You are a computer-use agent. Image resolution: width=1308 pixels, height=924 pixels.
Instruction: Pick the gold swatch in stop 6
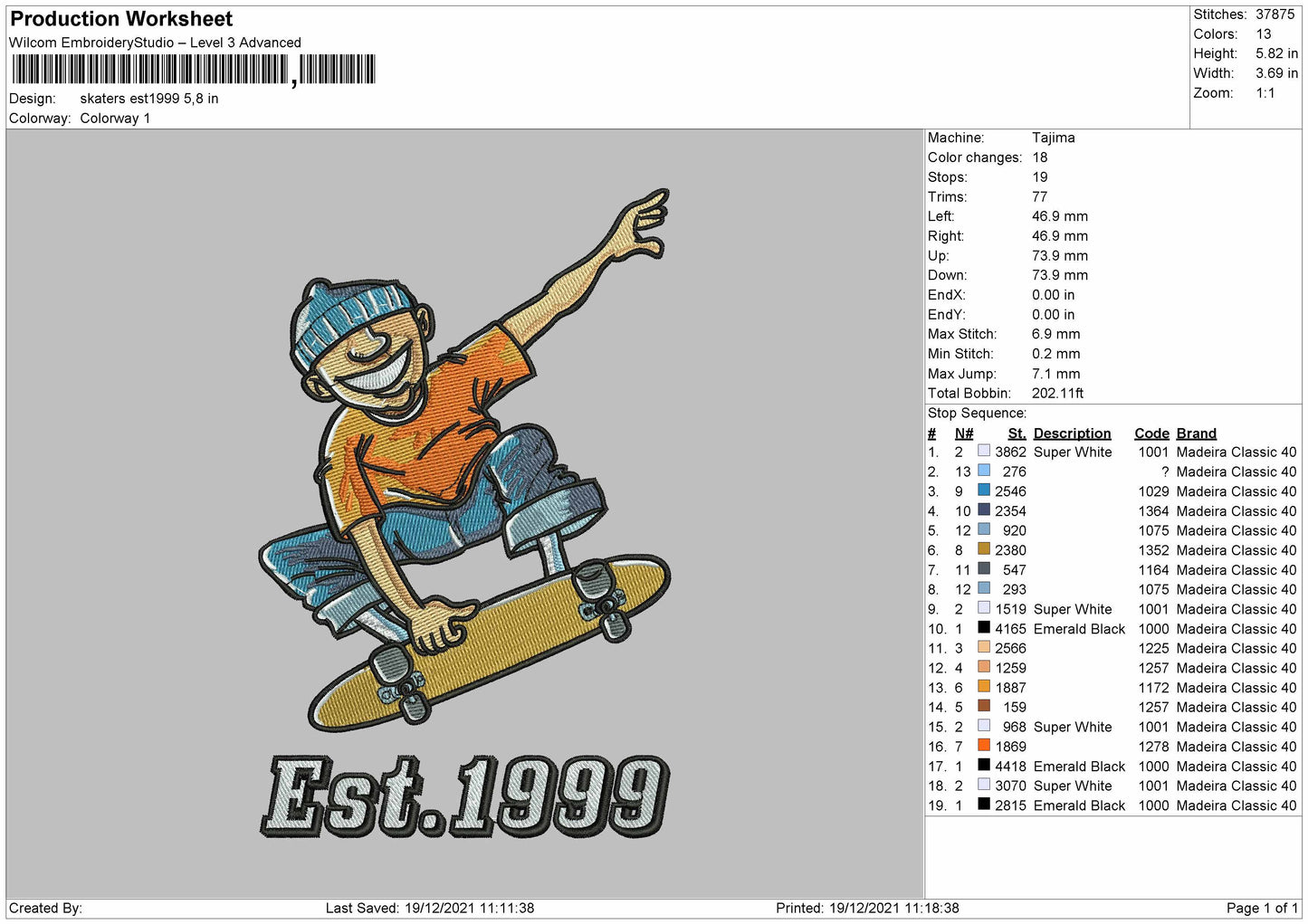pyautogui.click(x=984, y=549)
